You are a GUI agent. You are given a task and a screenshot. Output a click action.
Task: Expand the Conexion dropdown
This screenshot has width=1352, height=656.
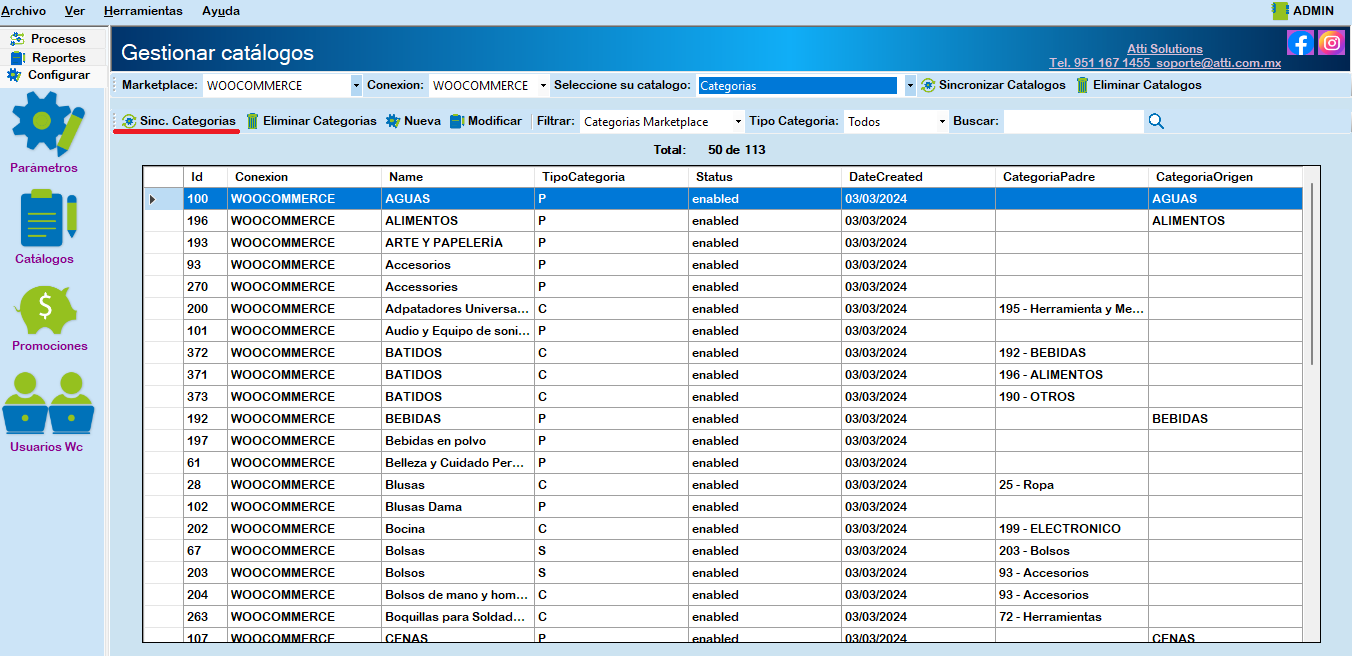pos(543,86)
